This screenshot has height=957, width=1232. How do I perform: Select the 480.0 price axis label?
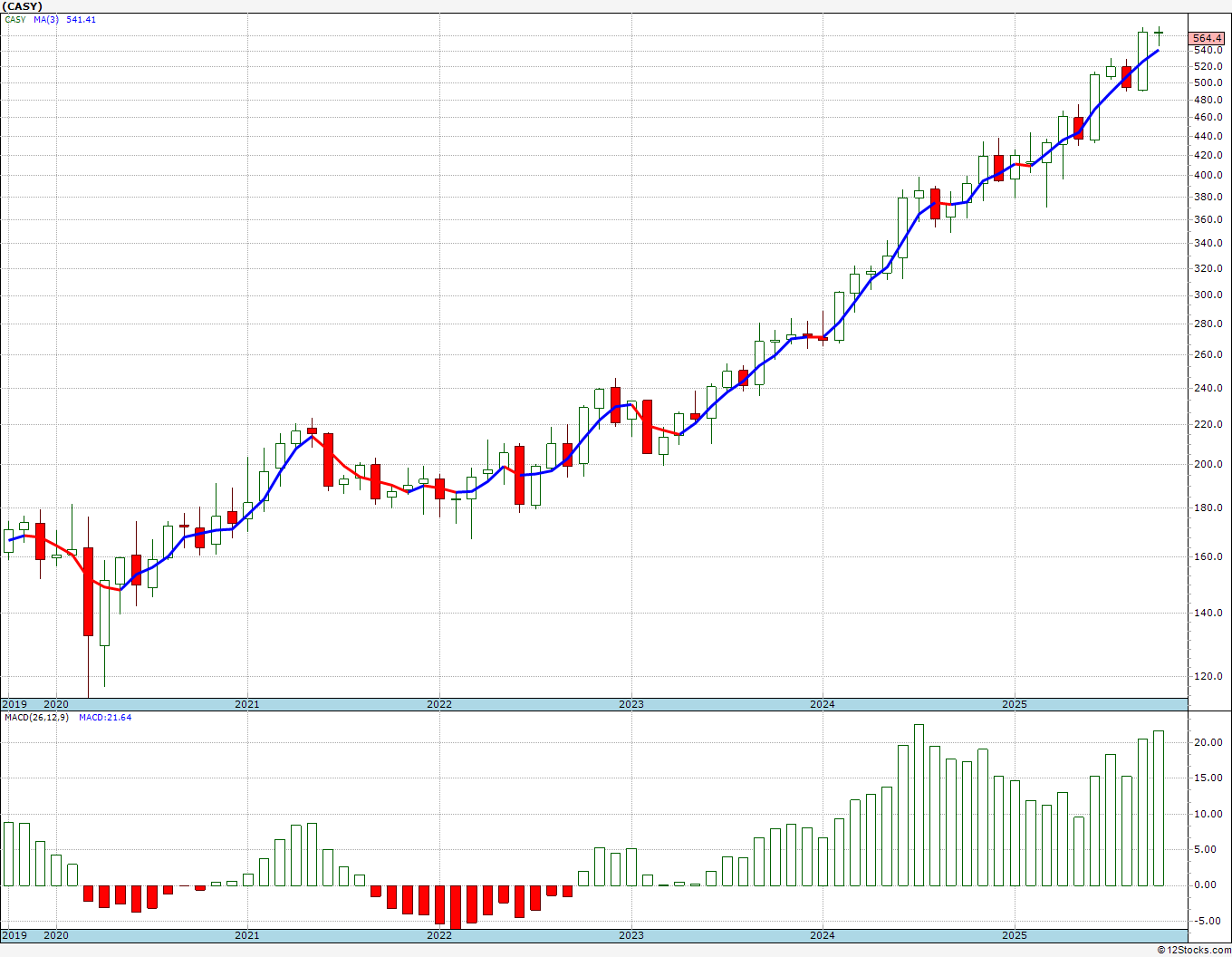point(1207,100)
